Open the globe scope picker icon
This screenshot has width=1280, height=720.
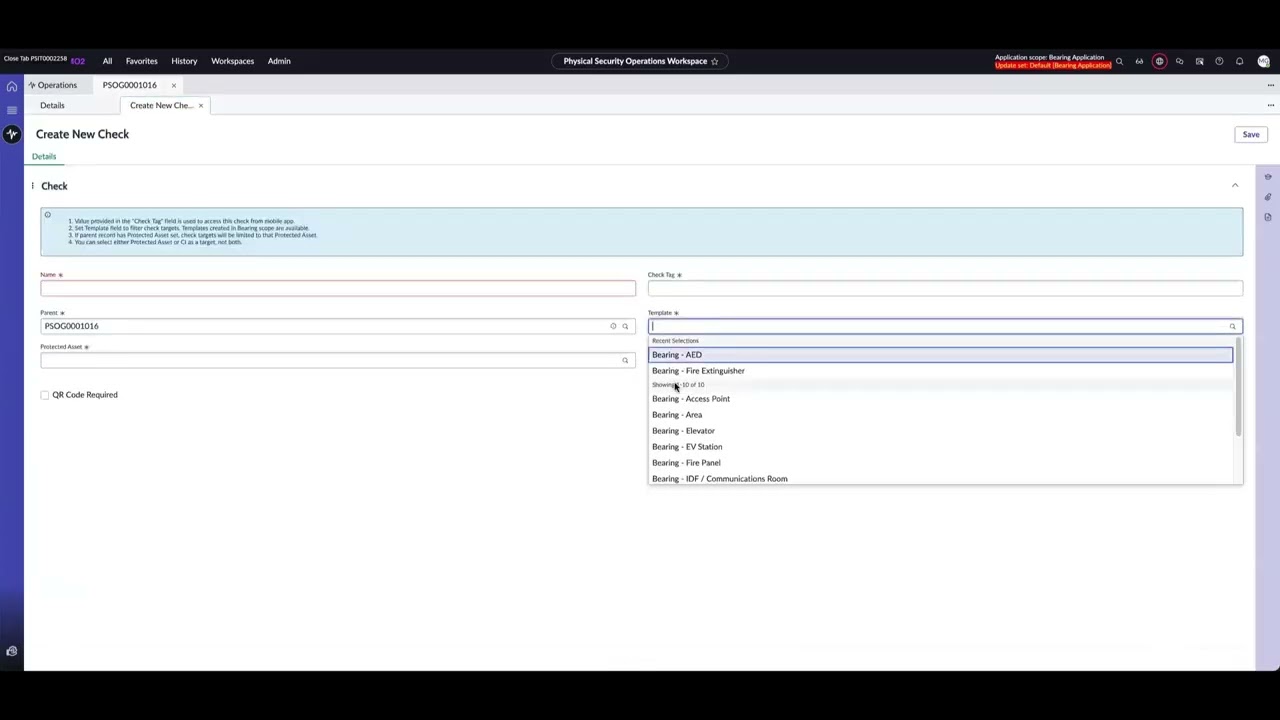1160,61
